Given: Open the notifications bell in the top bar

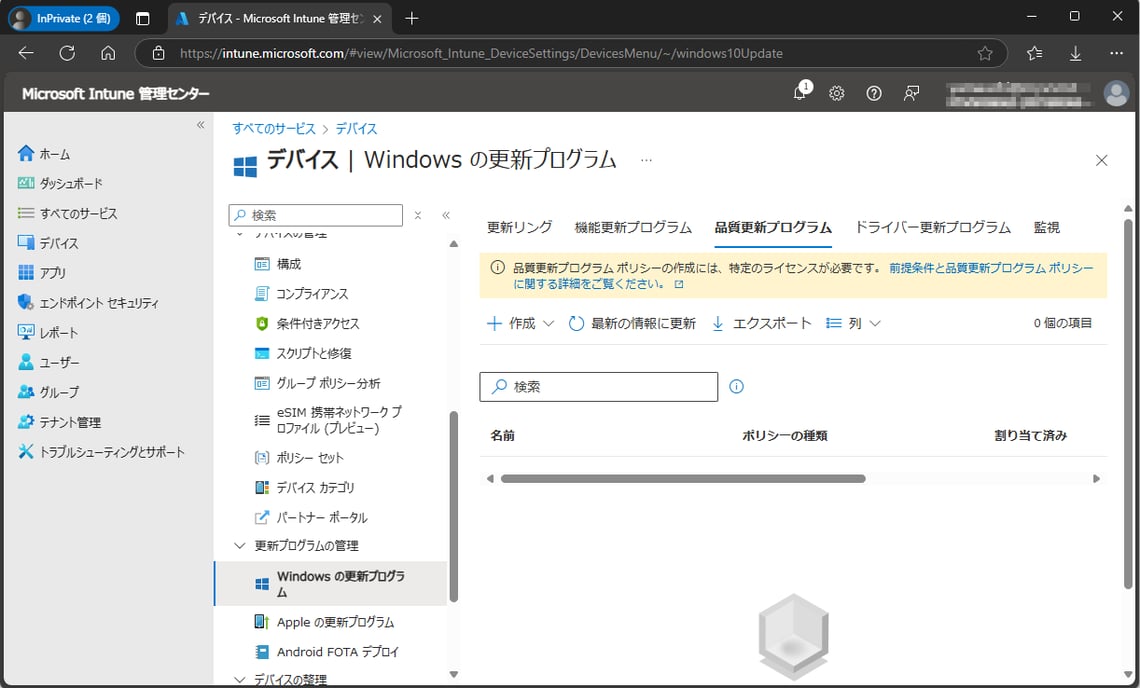Looking at the screenshot, I should tap(799, 93).
